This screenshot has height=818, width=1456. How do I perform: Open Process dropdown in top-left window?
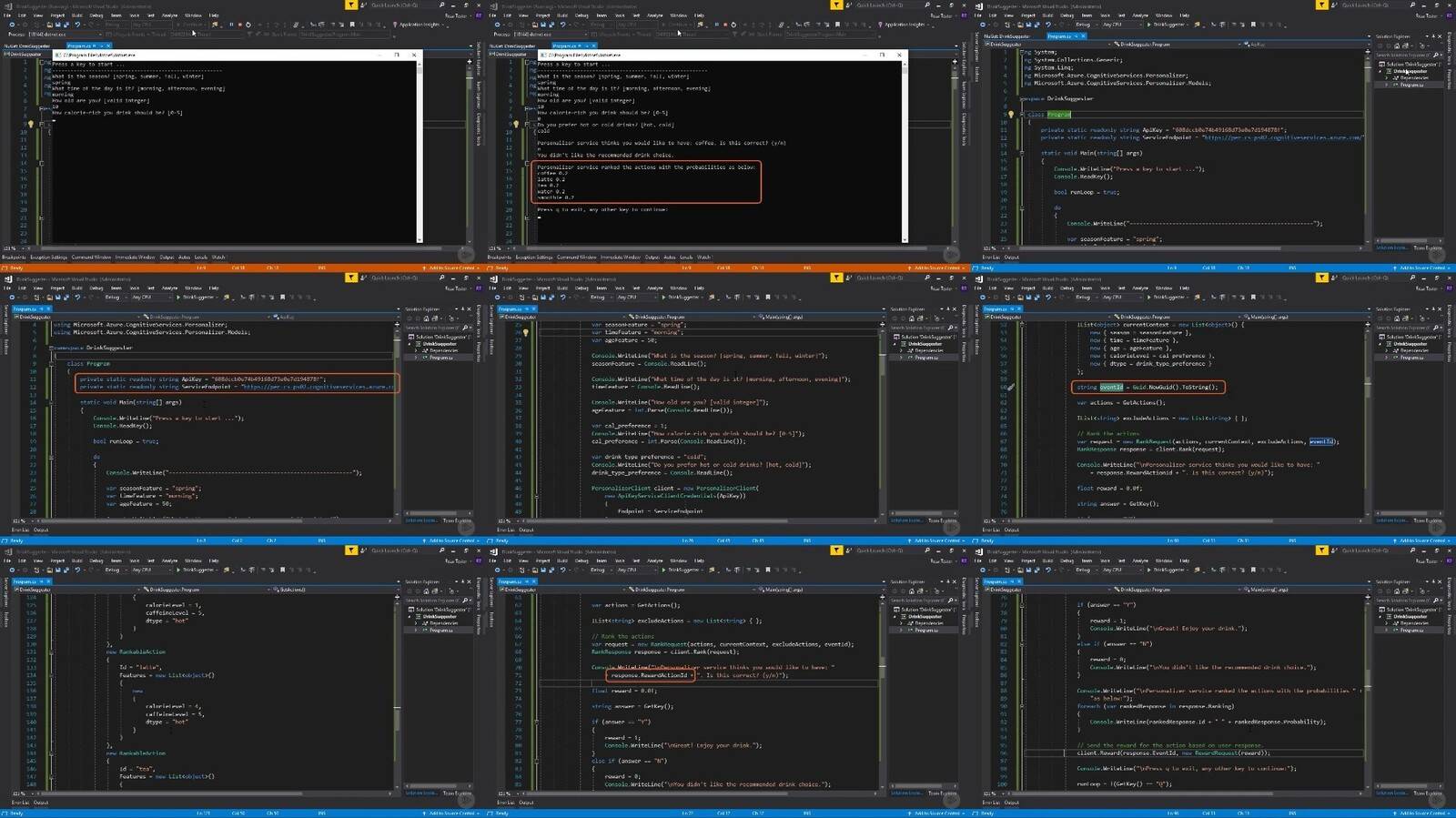coord(65,35)
